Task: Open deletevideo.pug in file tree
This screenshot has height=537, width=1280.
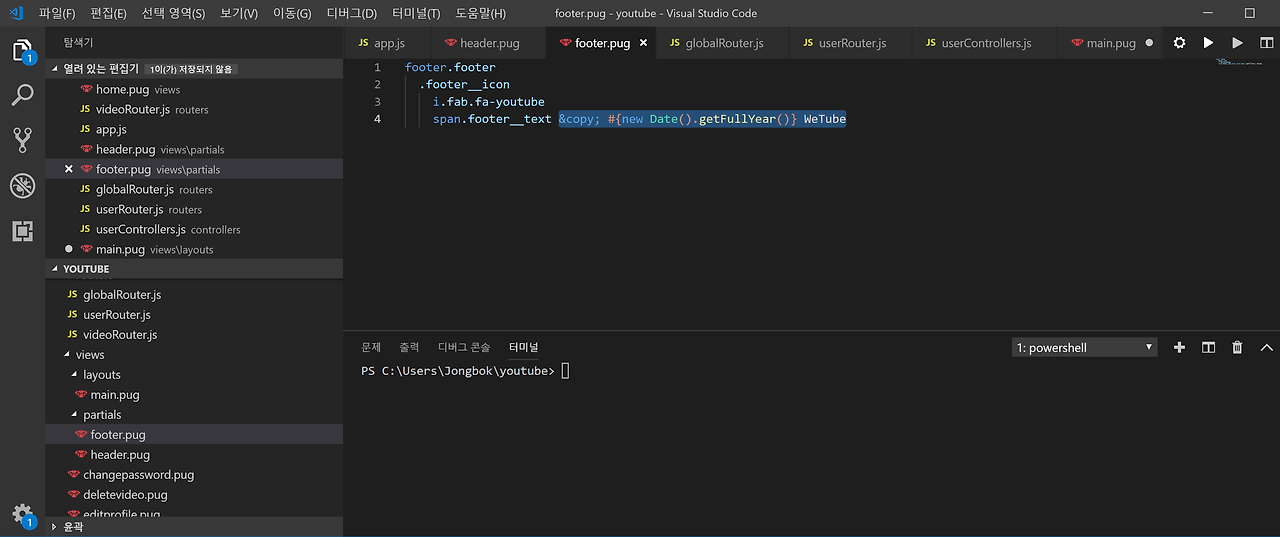Action: (194, 495)
